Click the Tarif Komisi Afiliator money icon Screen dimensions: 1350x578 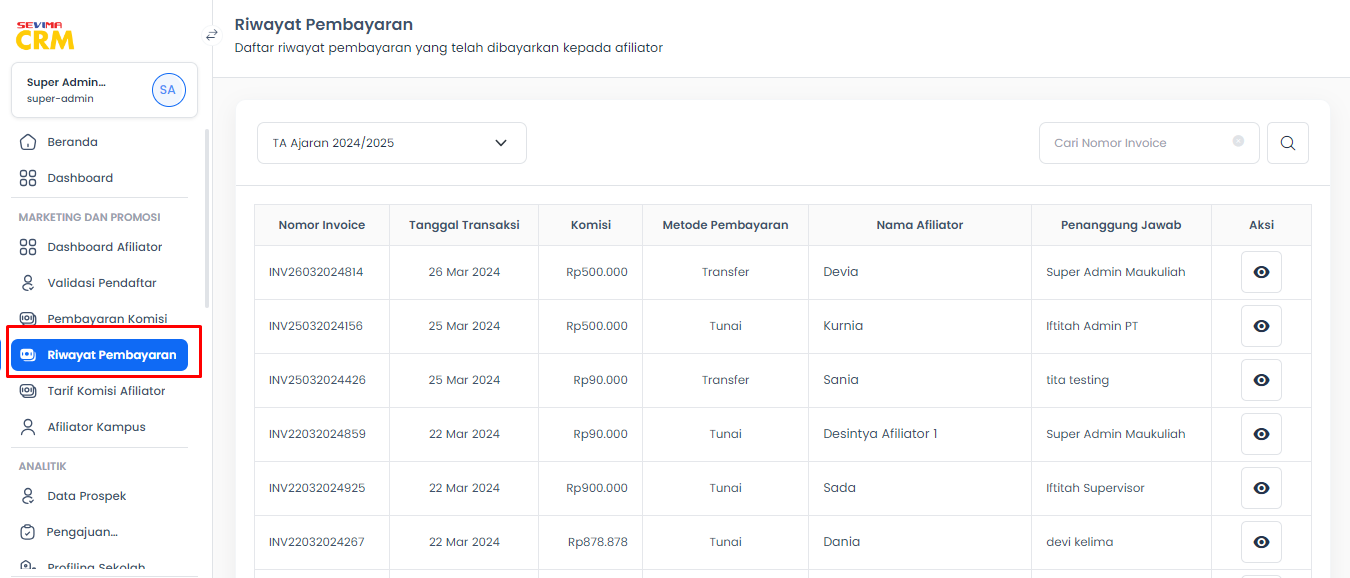click(28, 391)
